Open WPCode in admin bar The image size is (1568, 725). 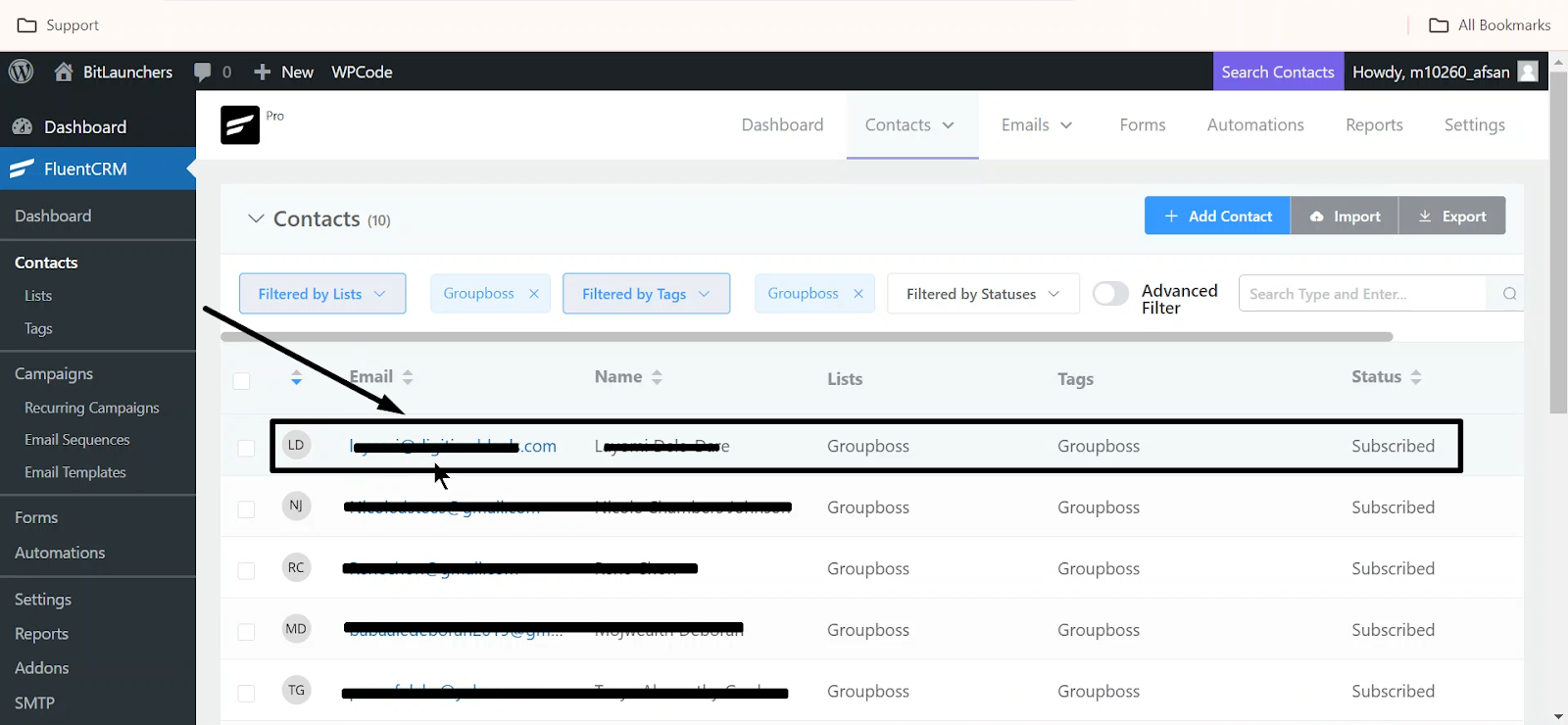(x=362, y=72)
